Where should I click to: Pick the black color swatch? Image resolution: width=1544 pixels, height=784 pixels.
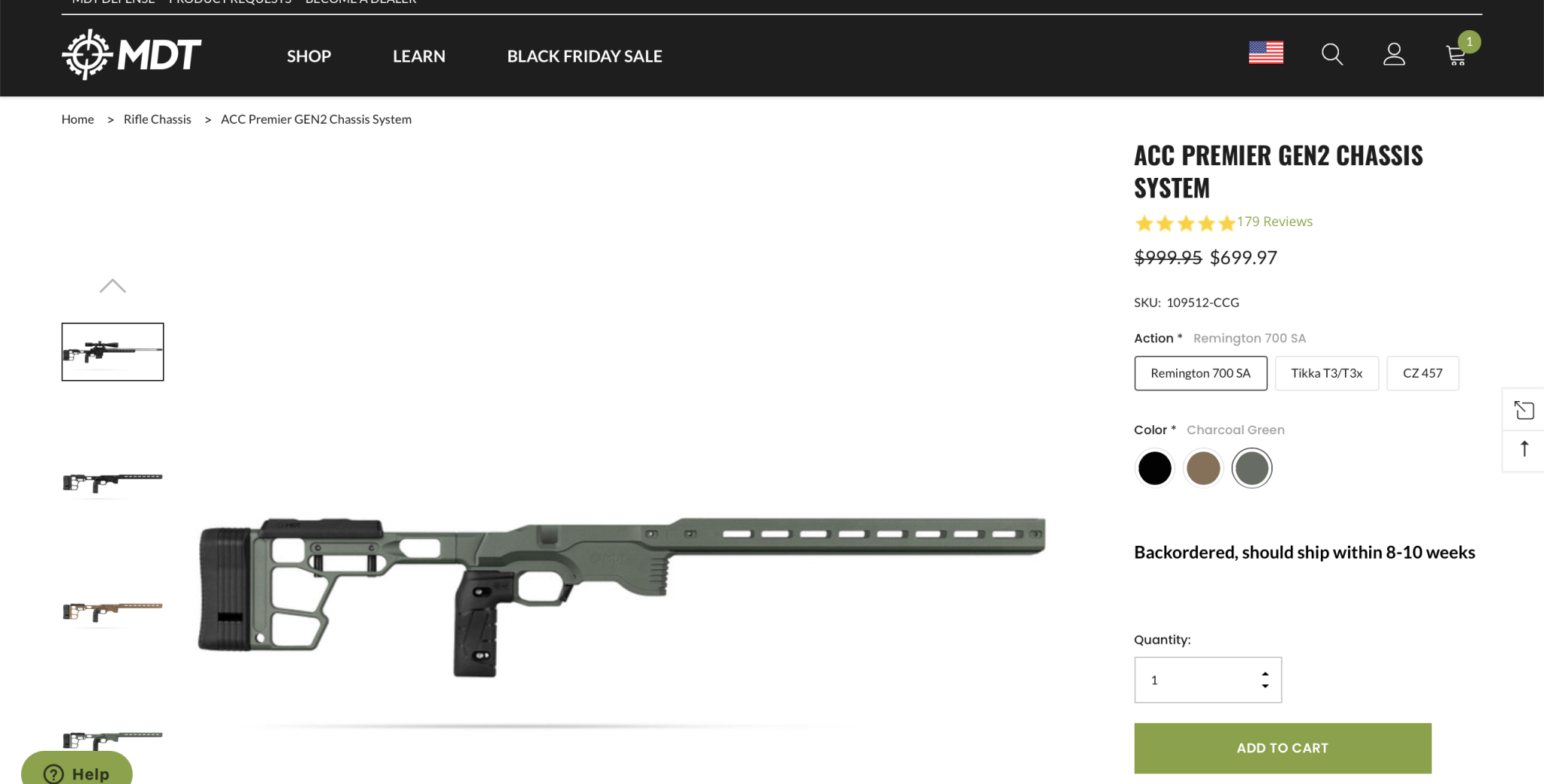point(1154,468)
